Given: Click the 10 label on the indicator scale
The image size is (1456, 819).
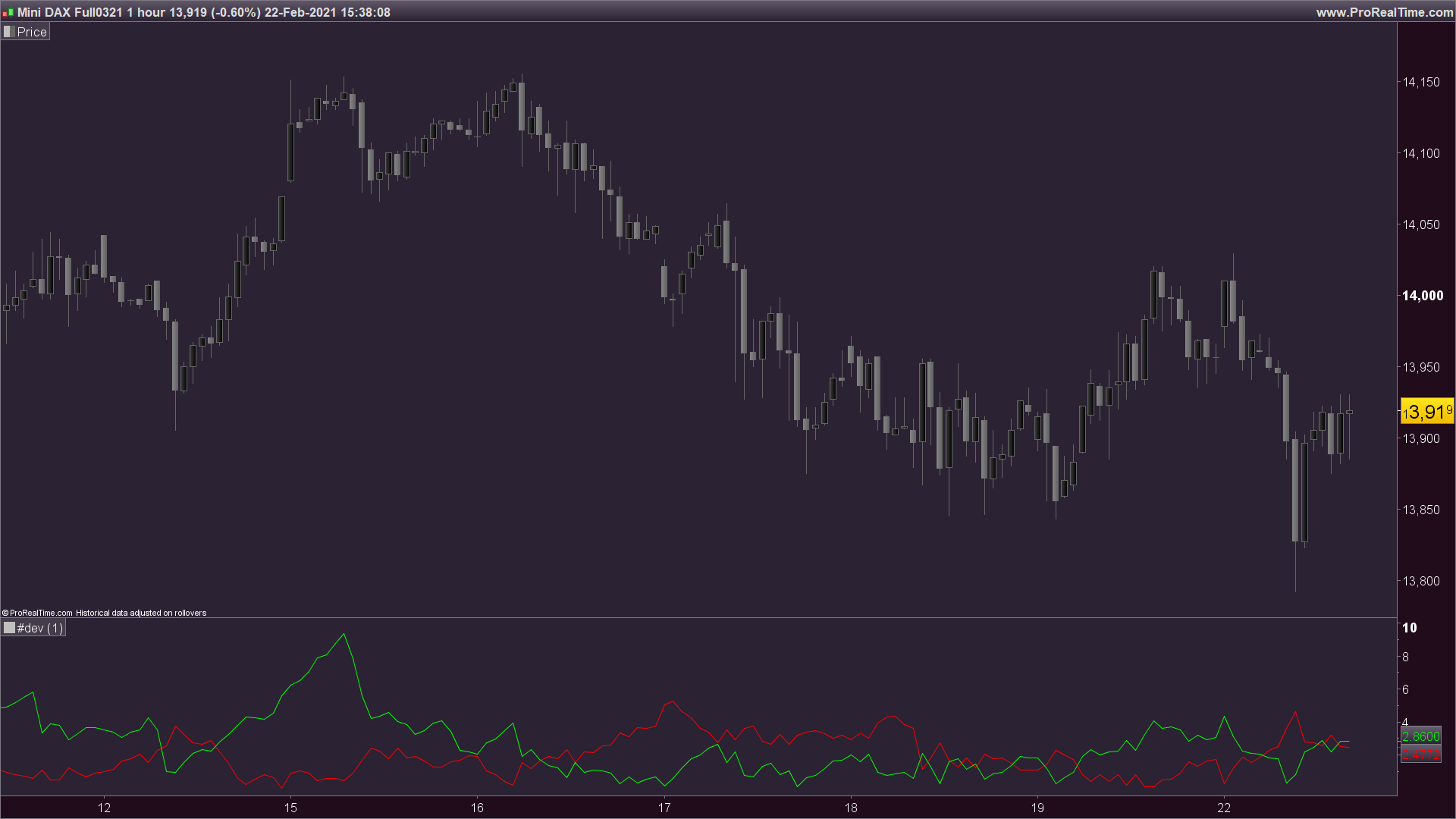Looking at the screenshot, I should [x=1410, y=628].
